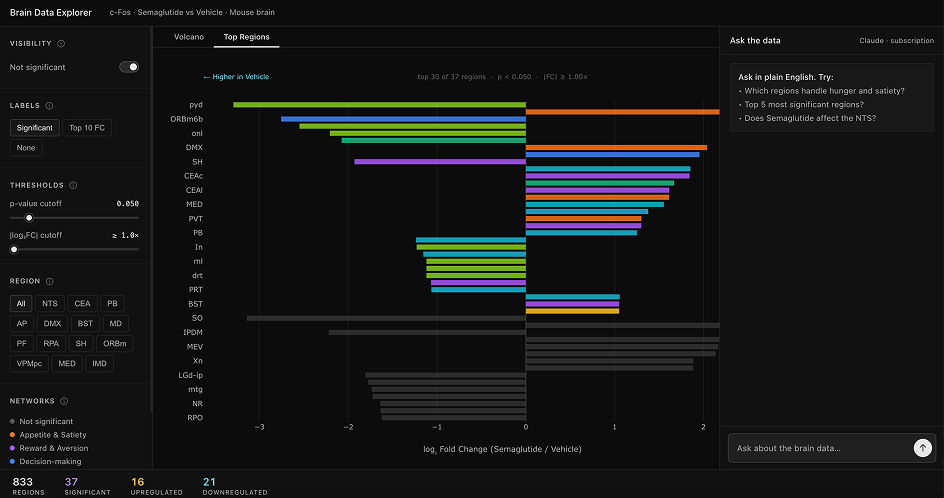Filter by the SH region chip
This screenshot has width=944, height=498.
(81, 343)
